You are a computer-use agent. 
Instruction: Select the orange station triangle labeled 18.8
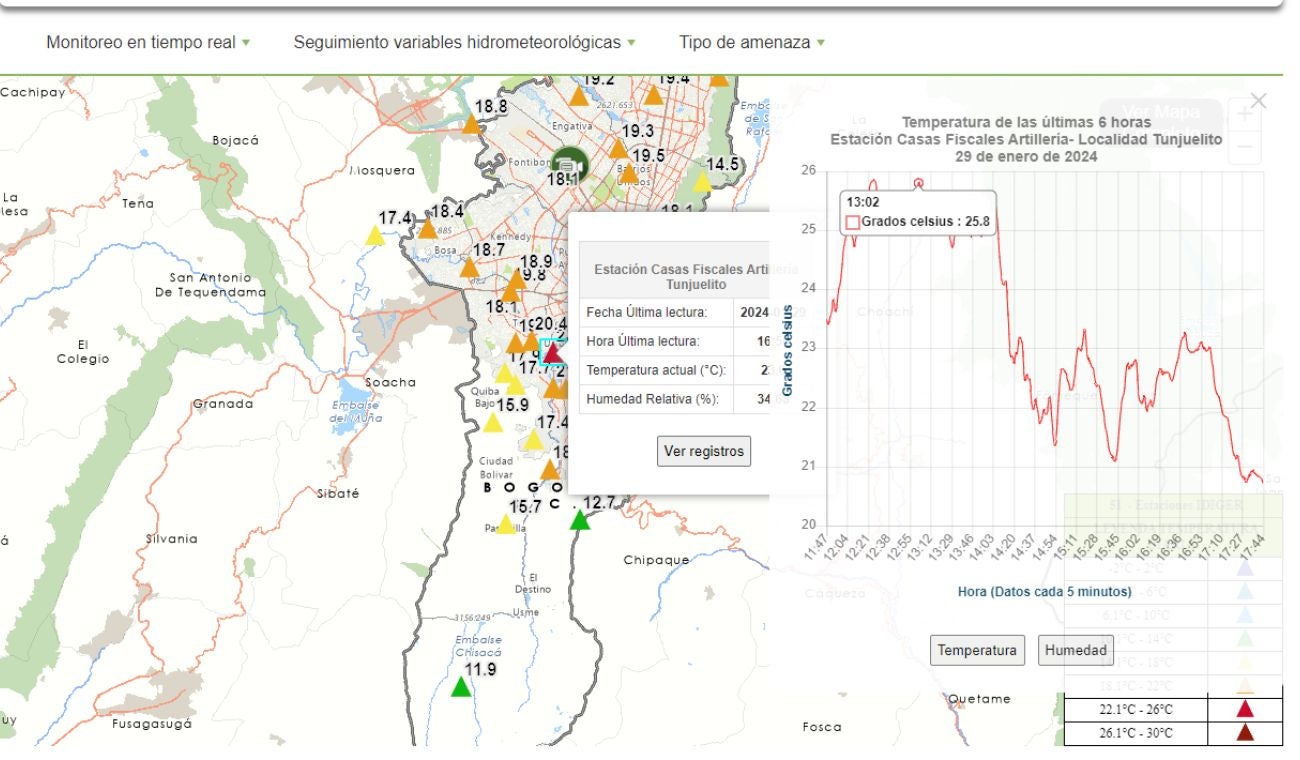[471, 125]
